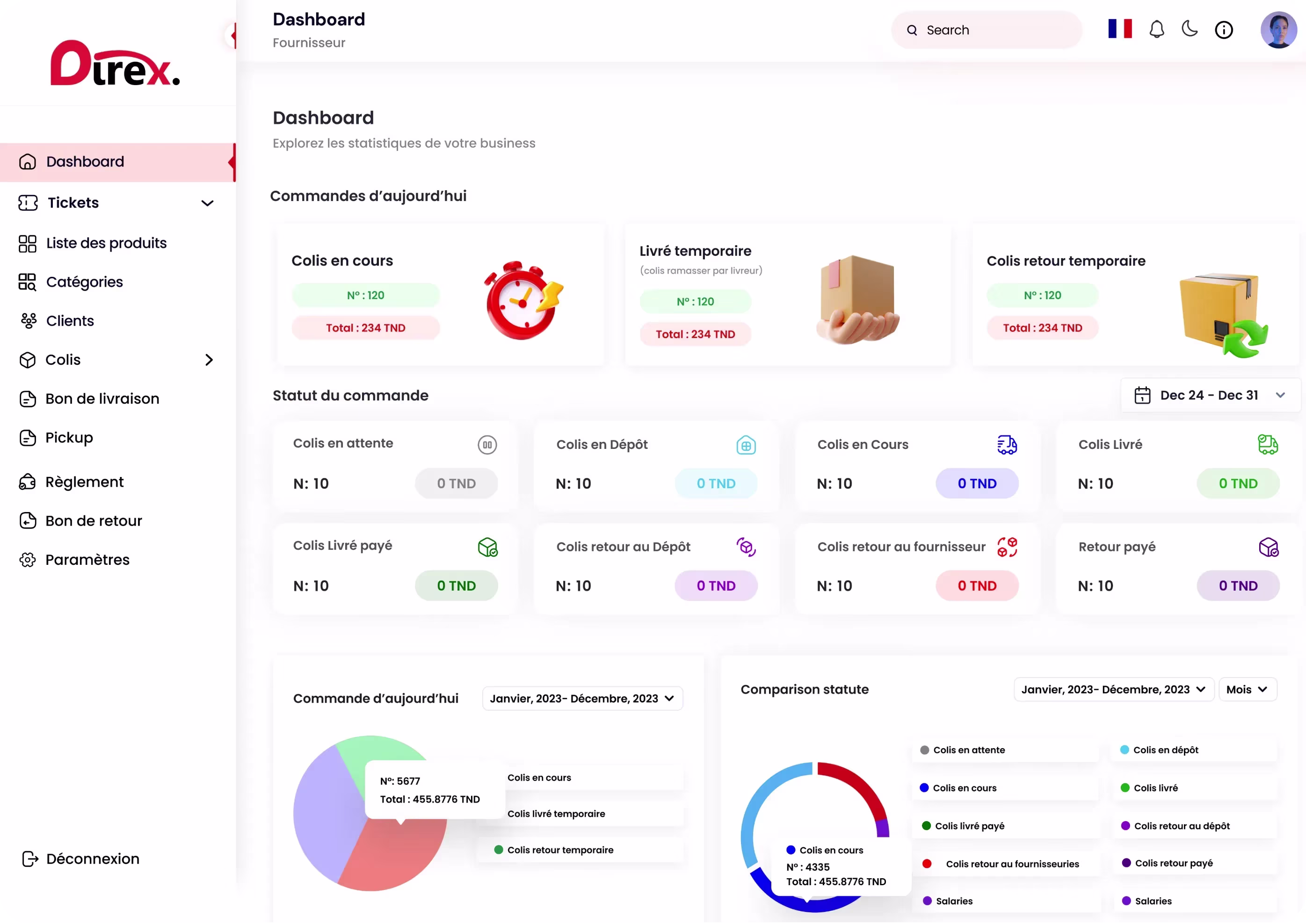Open the info circle icon
1306x924 pixels.
(1224, 30)
